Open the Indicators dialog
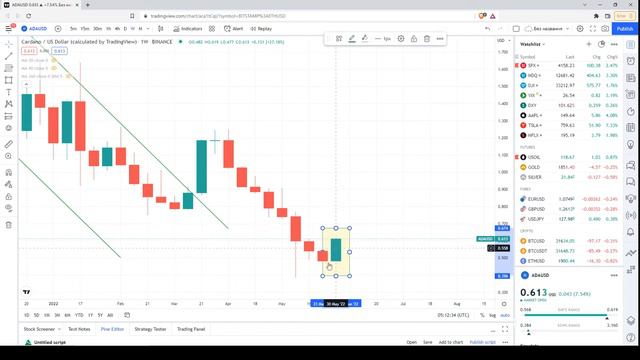 click(x=188, y=29)
